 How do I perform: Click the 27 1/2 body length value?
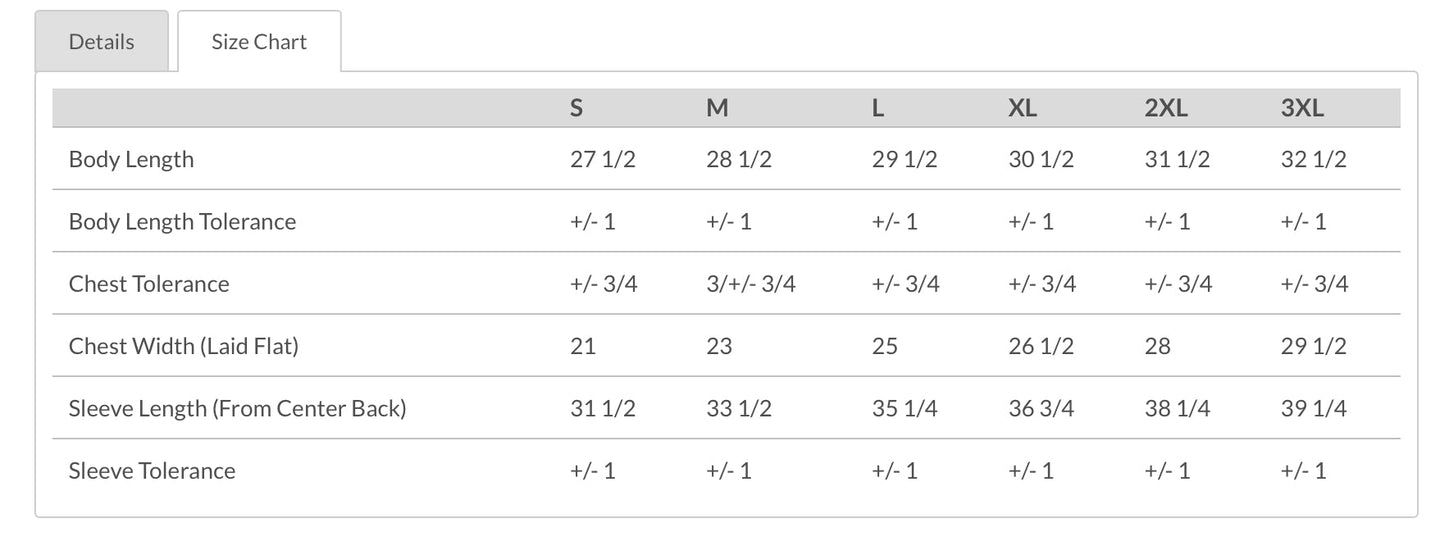point(602,160)
